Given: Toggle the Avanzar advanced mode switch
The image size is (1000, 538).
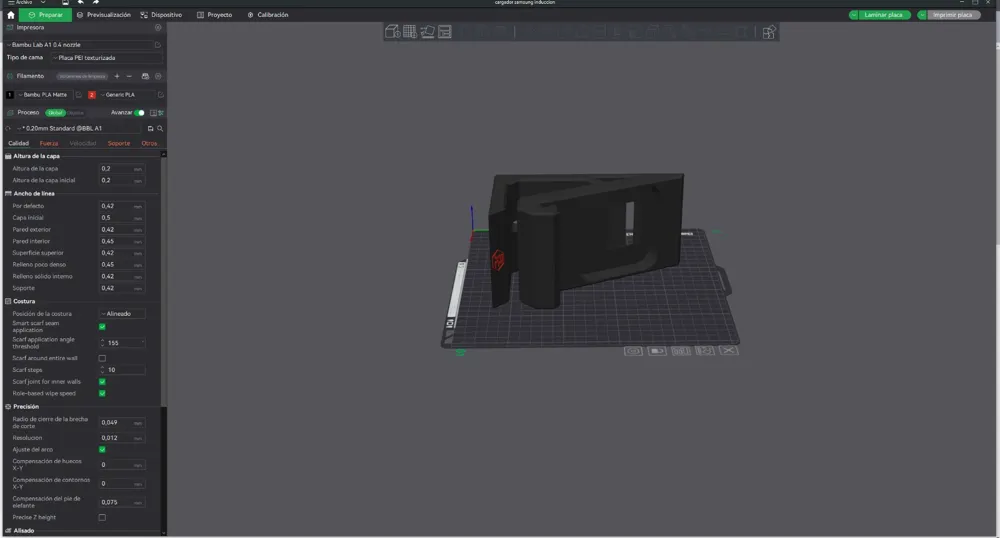Looking at the screenshot, I should [x=139, y=113].
